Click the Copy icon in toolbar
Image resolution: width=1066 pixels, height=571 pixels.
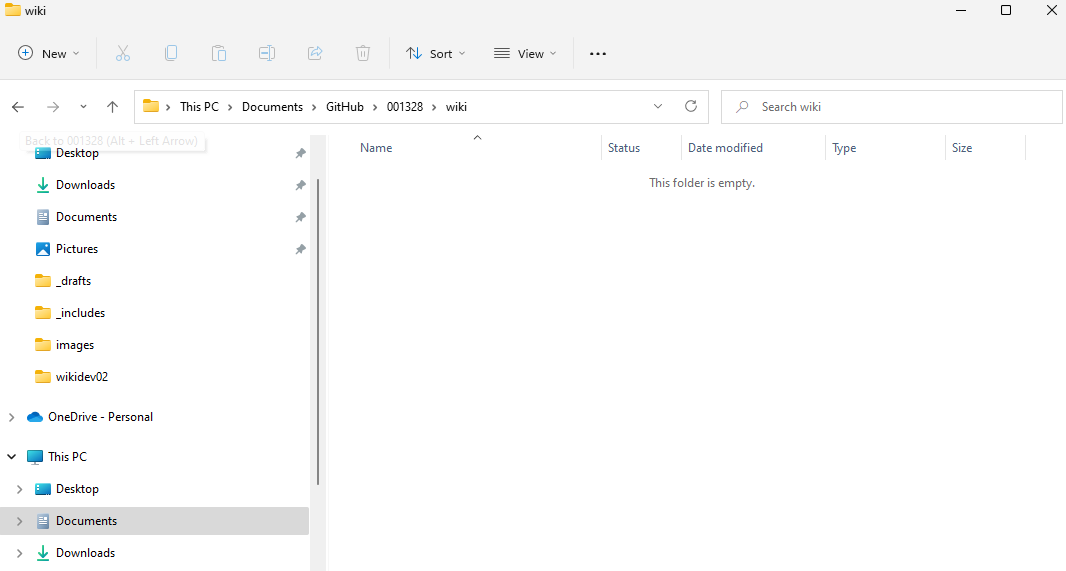tap(171, 54)
